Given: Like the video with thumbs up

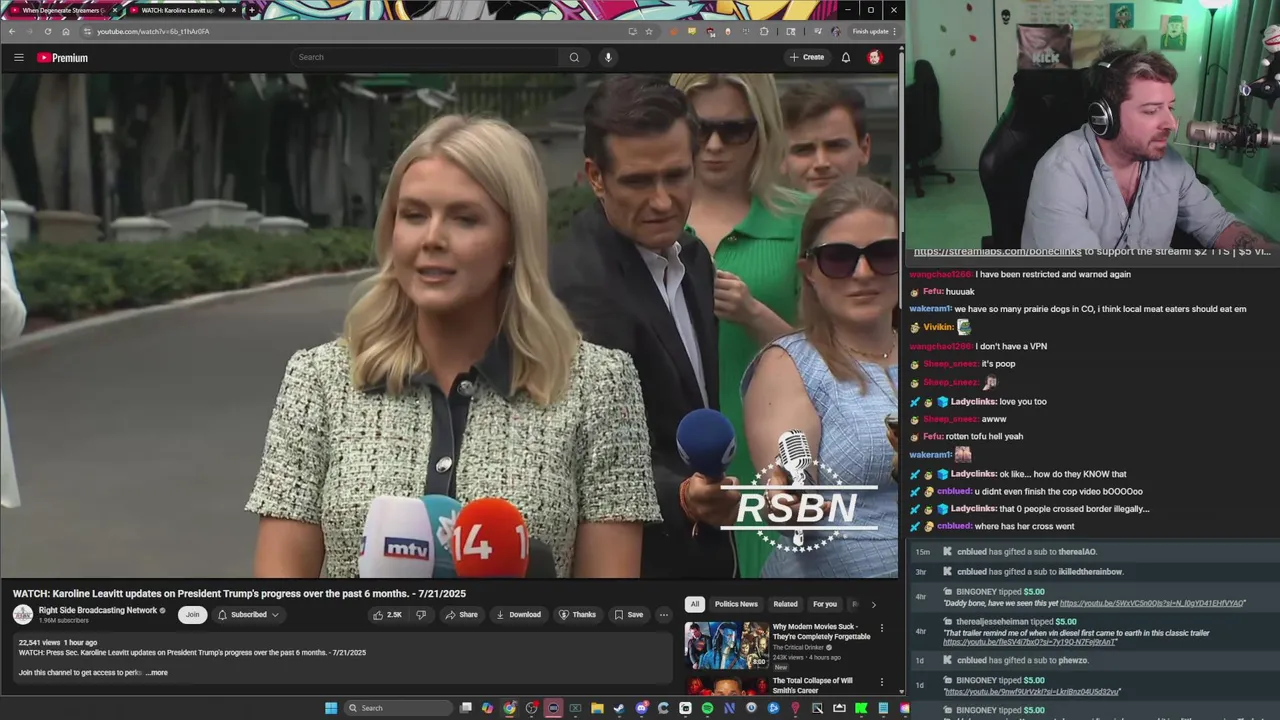Looking at the screenshot, I should (387, 615).
